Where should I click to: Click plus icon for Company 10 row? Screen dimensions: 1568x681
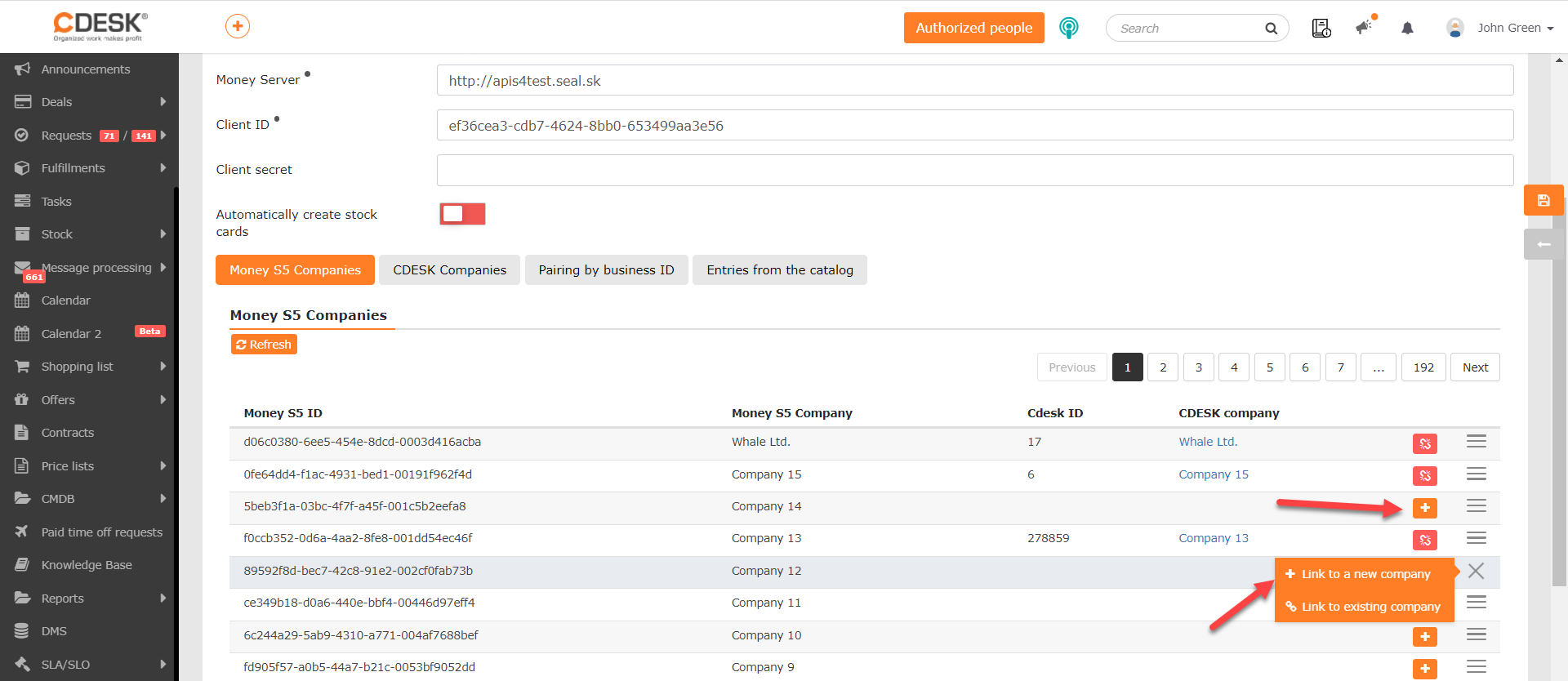pyautogui.click(x=1425, y=637)
